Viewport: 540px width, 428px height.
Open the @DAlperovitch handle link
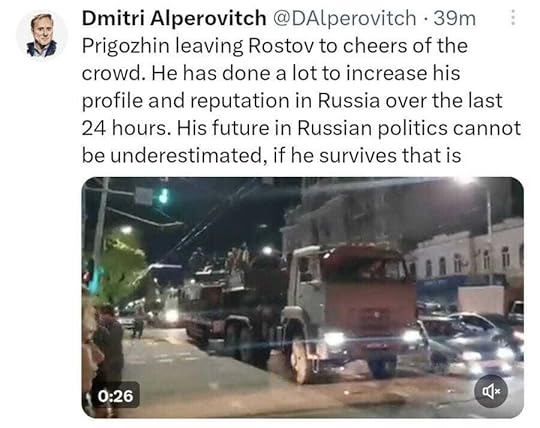pyautogui.click(x=345, y=18)
